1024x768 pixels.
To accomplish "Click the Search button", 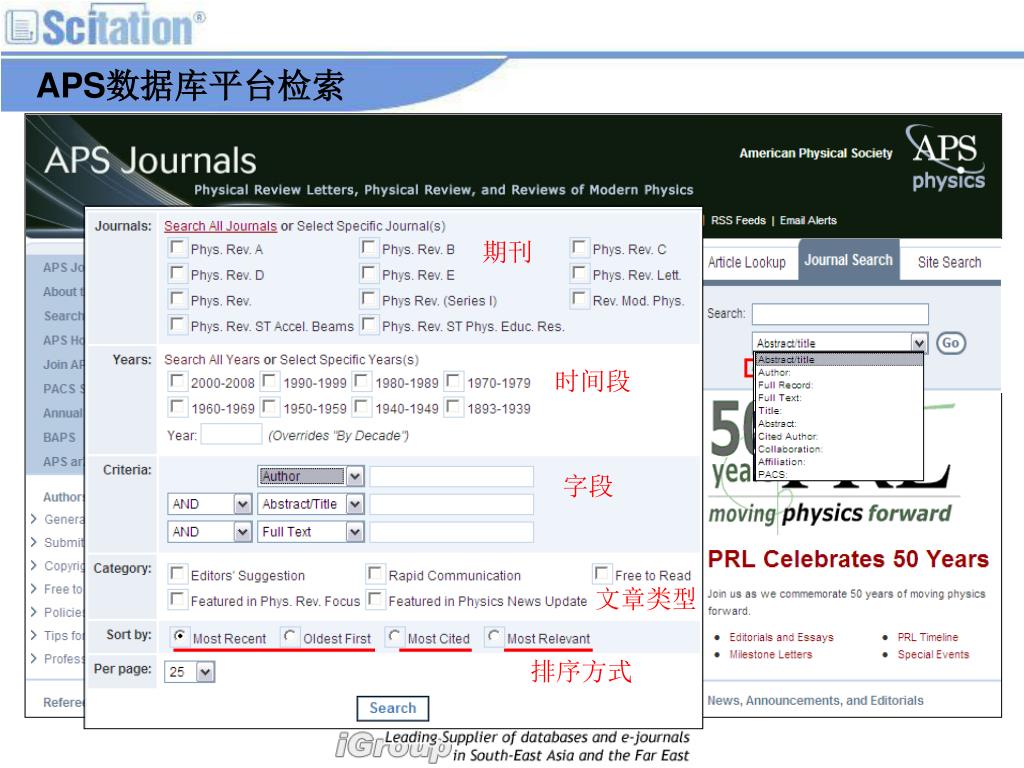I will 392,709.
